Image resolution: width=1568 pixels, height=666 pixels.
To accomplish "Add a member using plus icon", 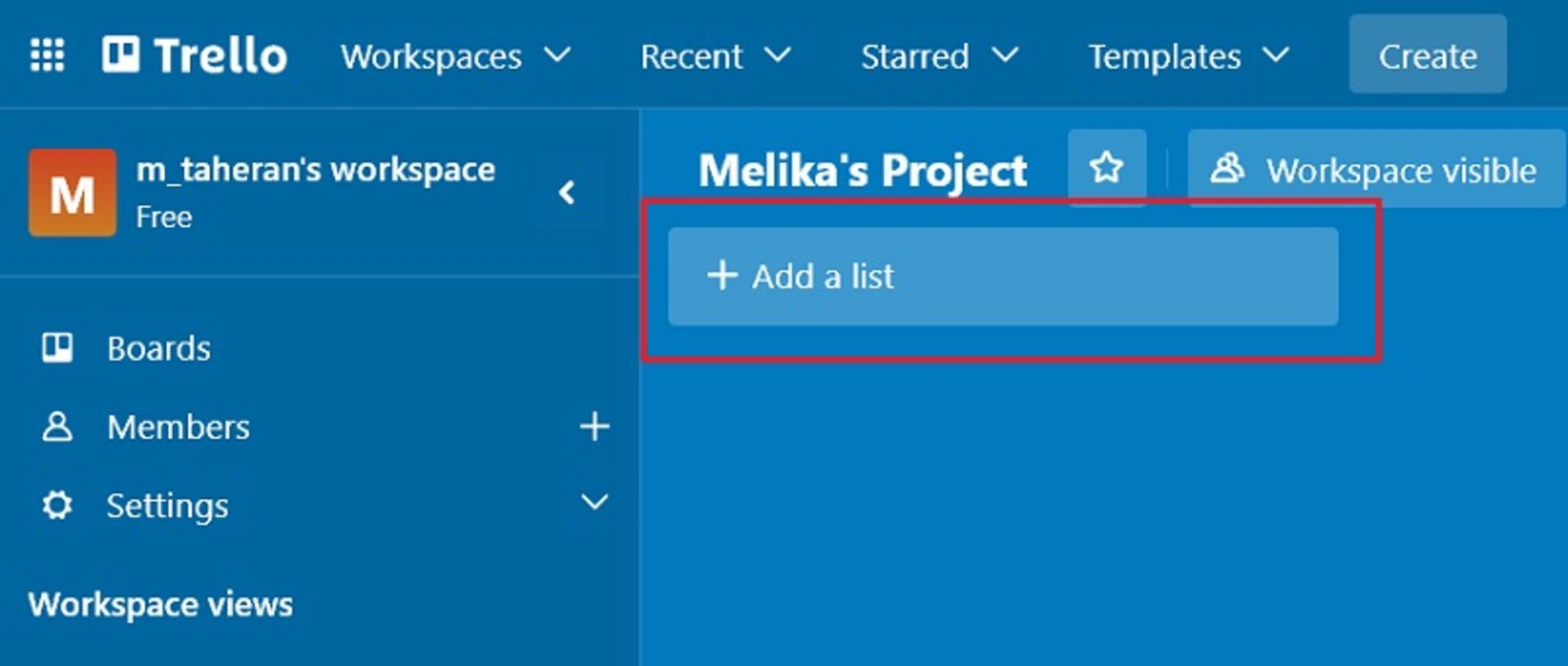I will click(x=595, y=426).
